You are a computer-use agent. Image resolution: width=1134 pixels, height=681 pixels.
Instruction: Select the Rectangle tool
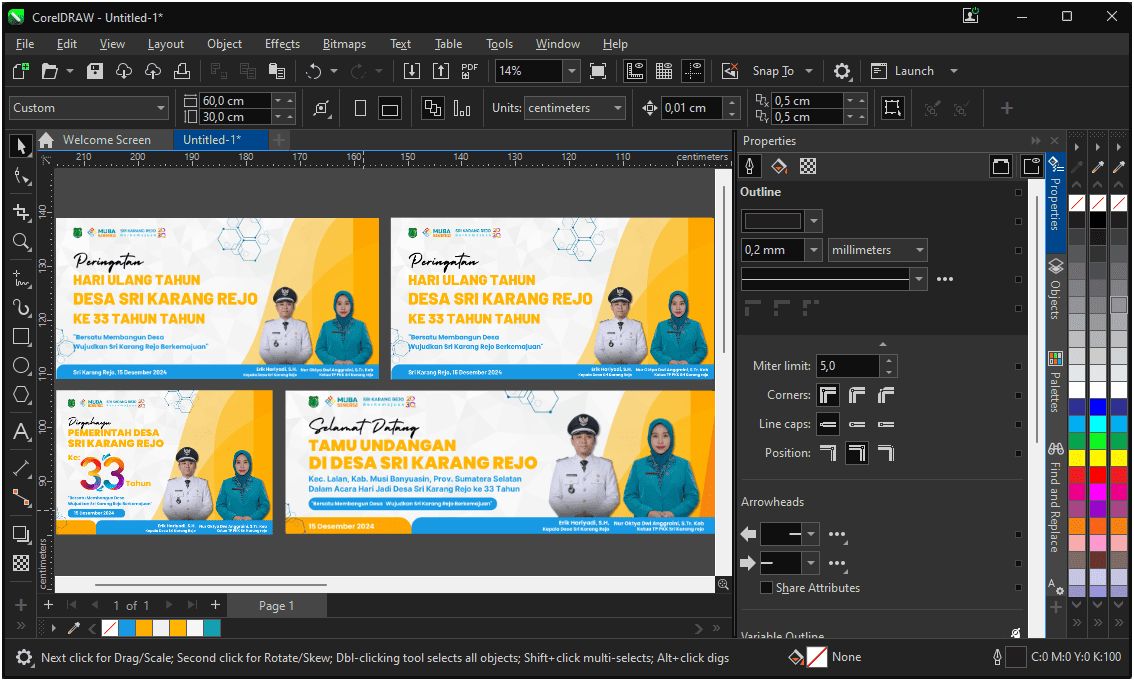pyautogui.click(x=21, y=337)
